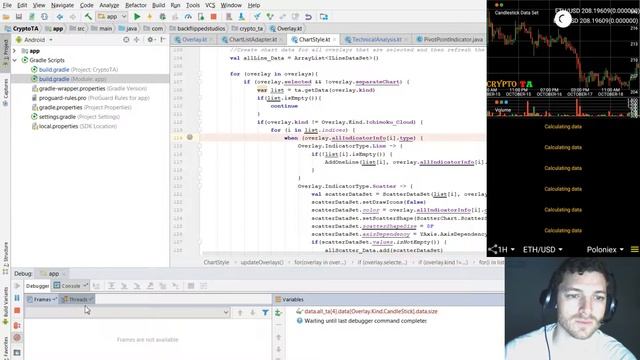Open the Captures side panel tab
The width and height of the screenshot is (640, 360).
(x=6, y=92)
